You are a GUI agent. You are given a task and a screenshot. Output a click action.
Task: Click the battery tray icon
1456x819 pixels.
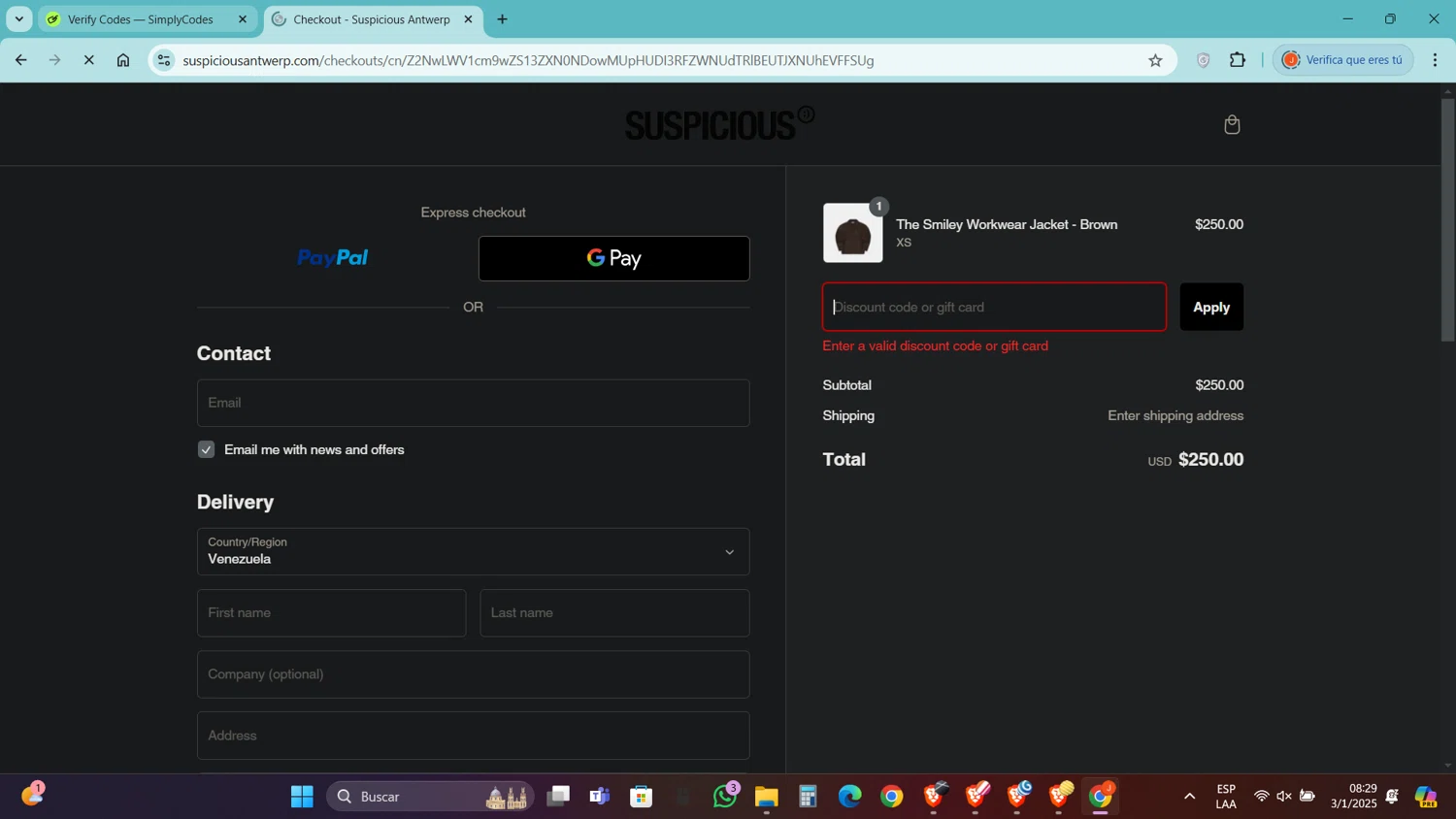(1307, 797)
